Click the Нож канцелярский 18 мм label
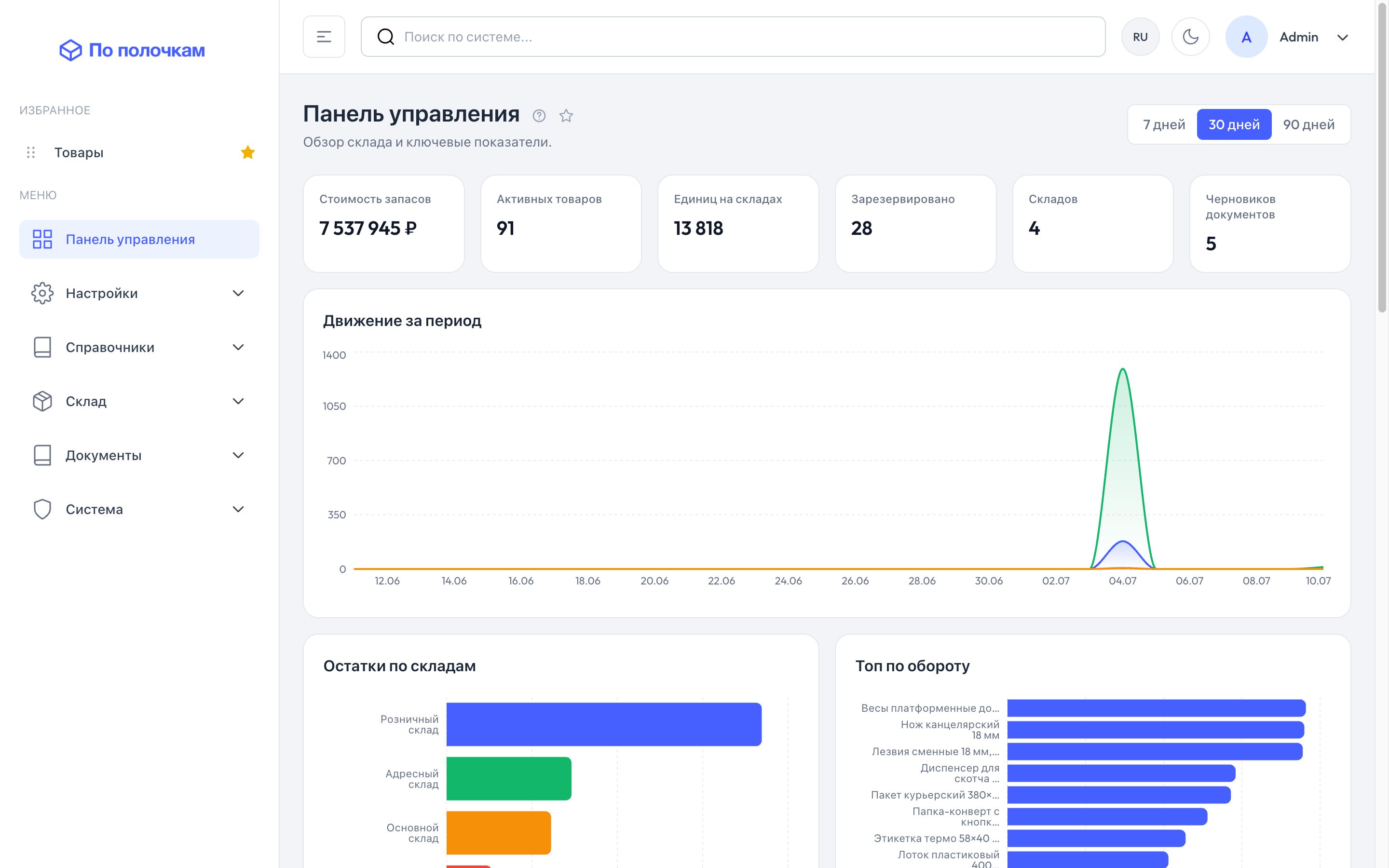 click(949, 730)
